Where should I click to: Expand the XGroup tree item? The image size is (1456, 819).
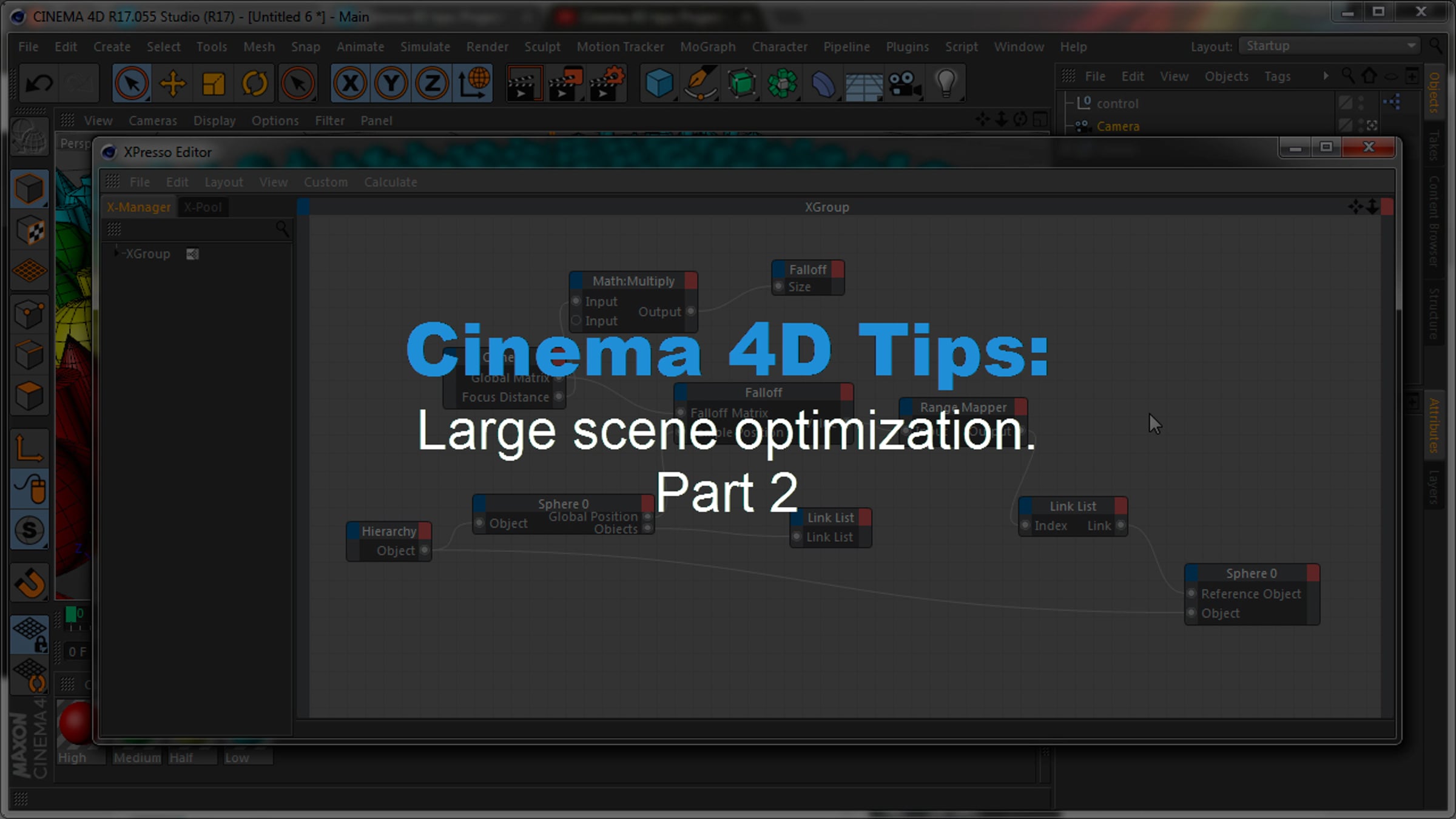point(116,253)
